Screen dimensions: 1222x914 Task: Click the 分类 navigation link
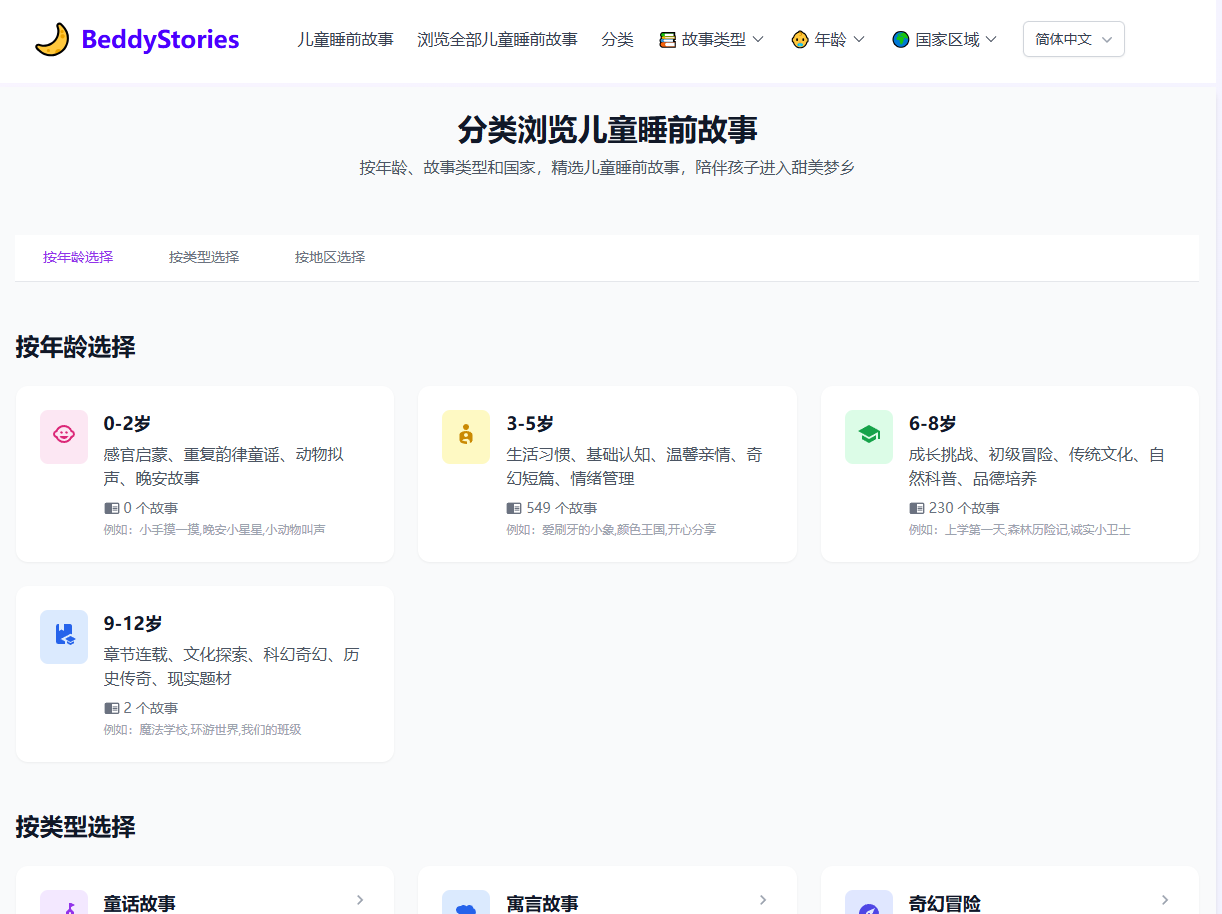click(x=617, y=40)
